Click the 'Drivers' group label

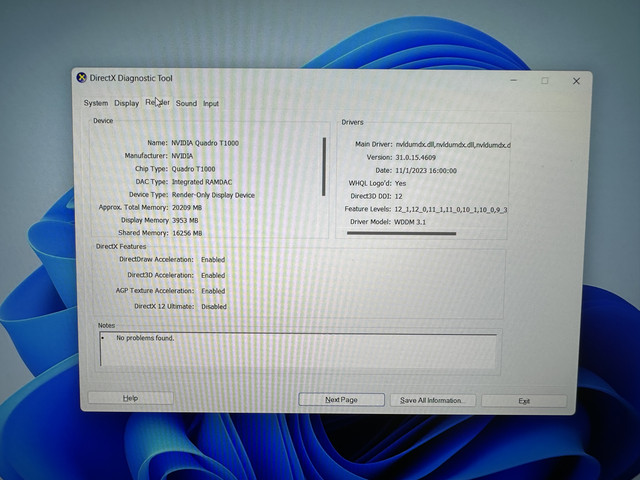352,122
